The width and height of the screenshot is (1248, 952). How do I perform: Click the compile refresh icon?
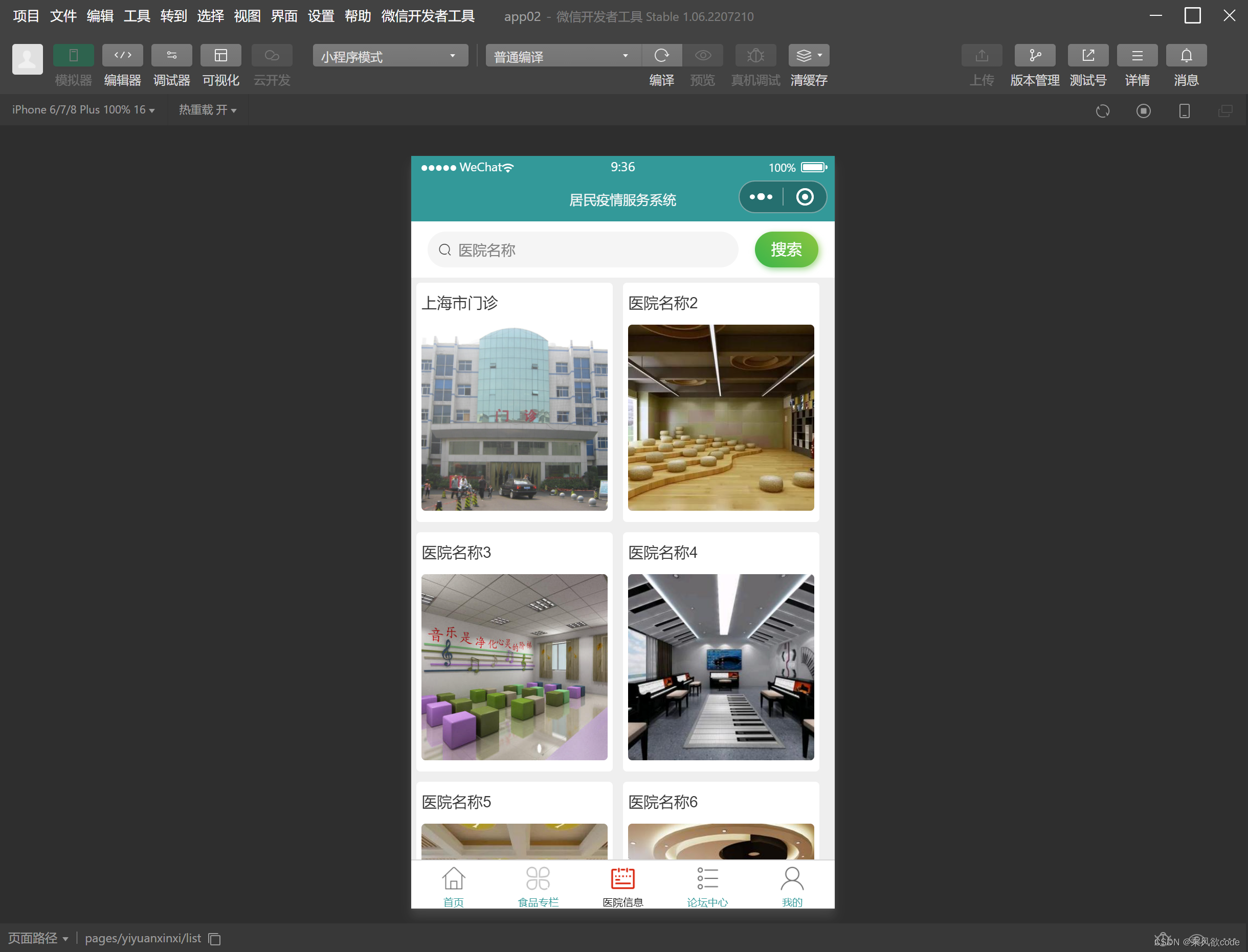click(x=661, y=56)
